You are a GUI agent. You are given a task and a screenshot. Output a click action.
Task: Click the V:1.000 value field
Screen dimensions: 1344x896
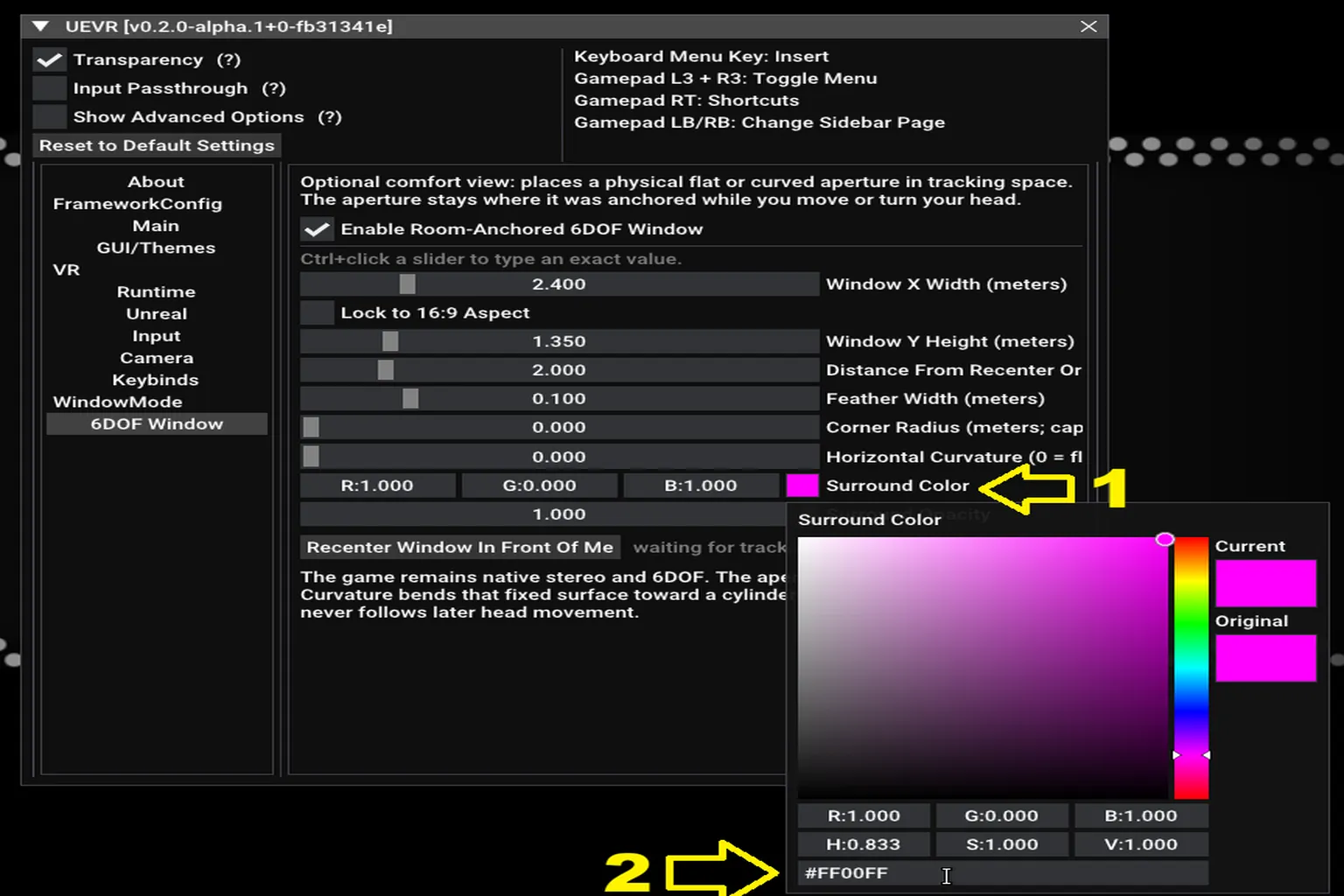point(1141,844)
